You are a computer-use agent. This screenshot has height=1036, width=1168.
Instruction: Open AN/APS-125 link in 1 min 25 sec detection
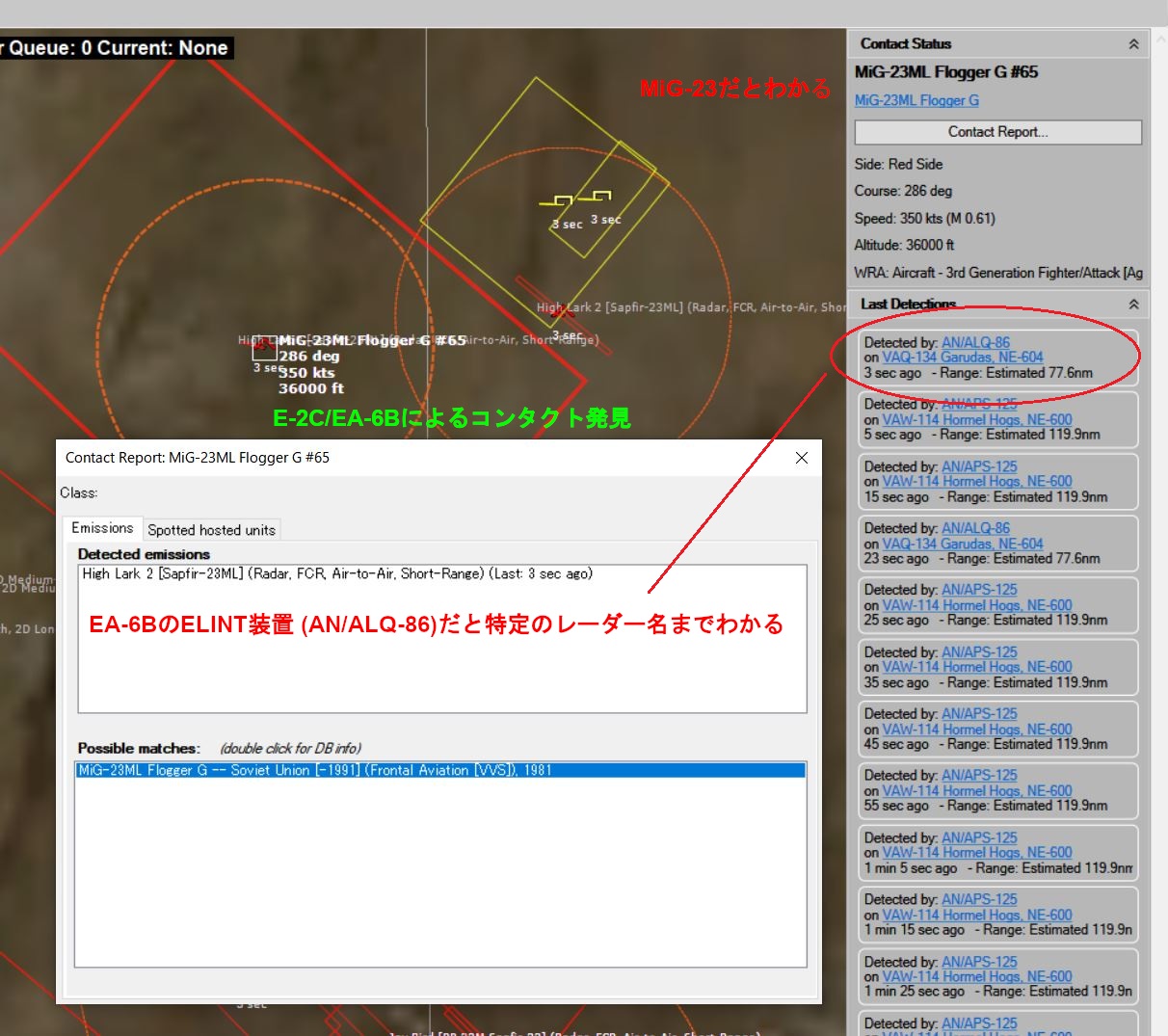979,962
